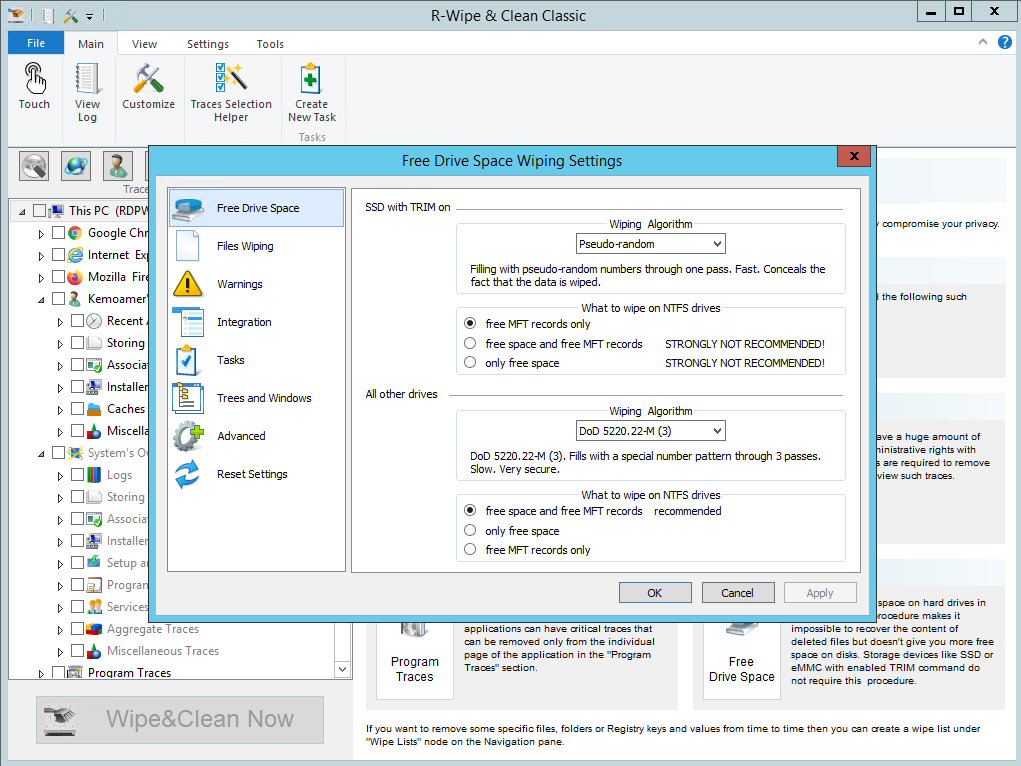Screen dimensions: 1021x766
Task: Switch to the Main ribbon tab
Action: tap(91, 44)
